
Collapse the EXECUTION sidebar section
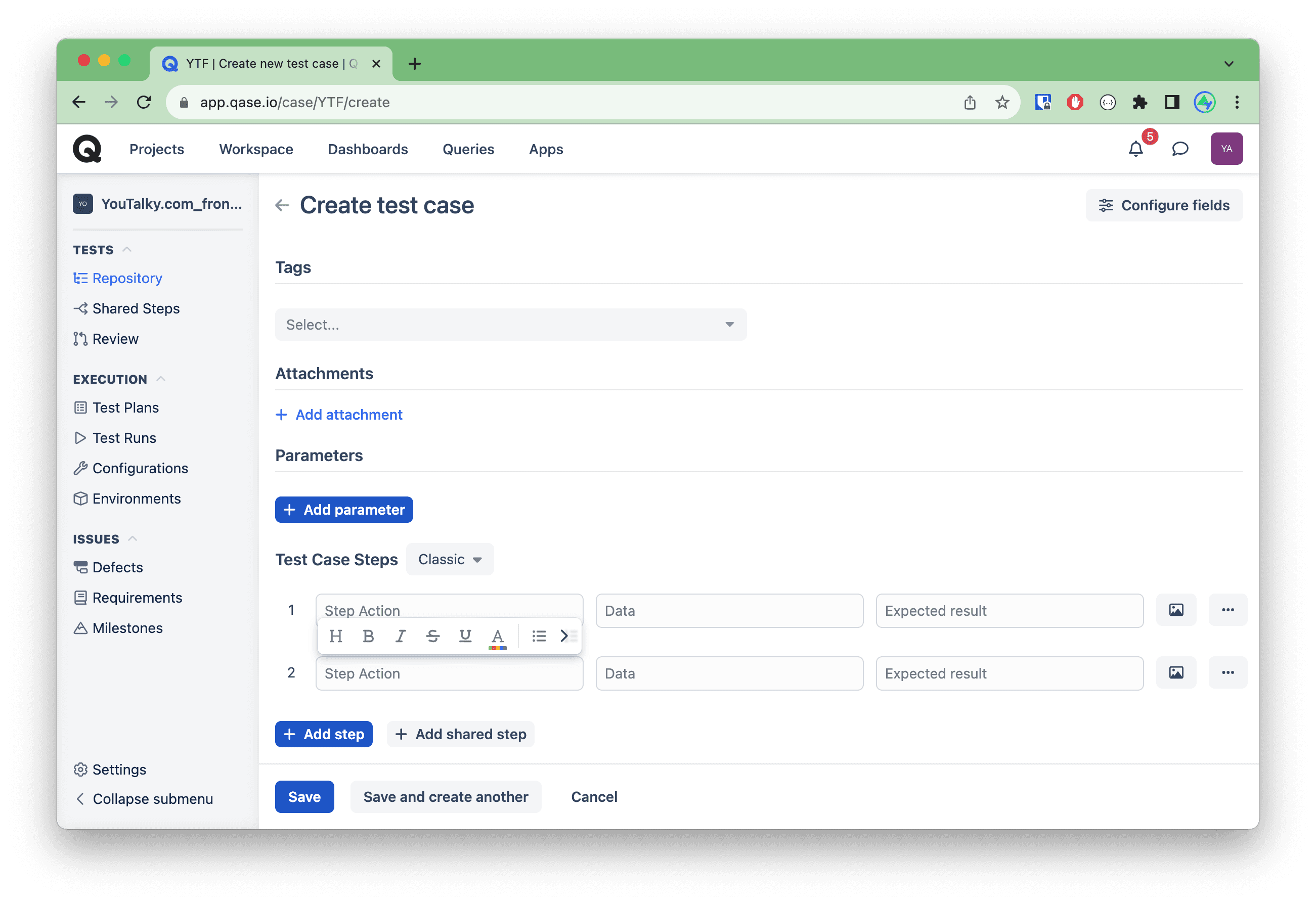[161, 379]
